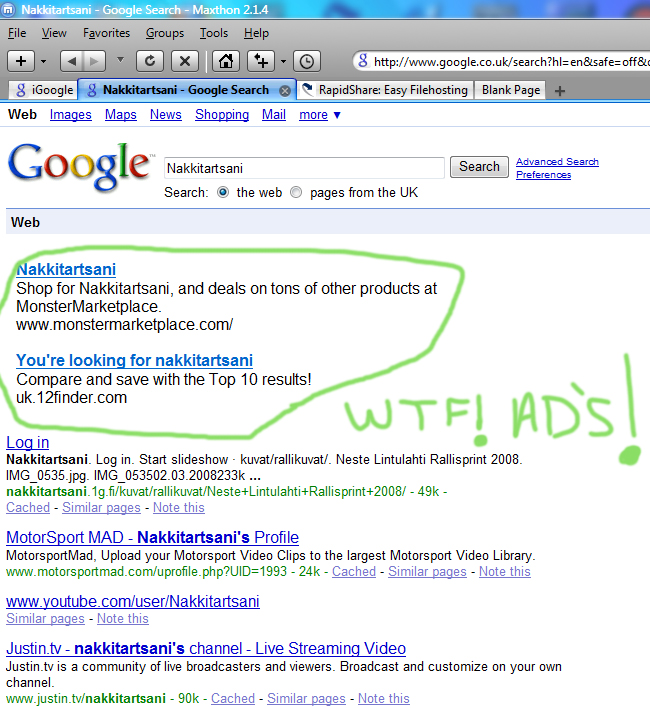Click the new tab plus button in toolbar
The height and width of the screenshot is (708, 650).
[21, 61]
